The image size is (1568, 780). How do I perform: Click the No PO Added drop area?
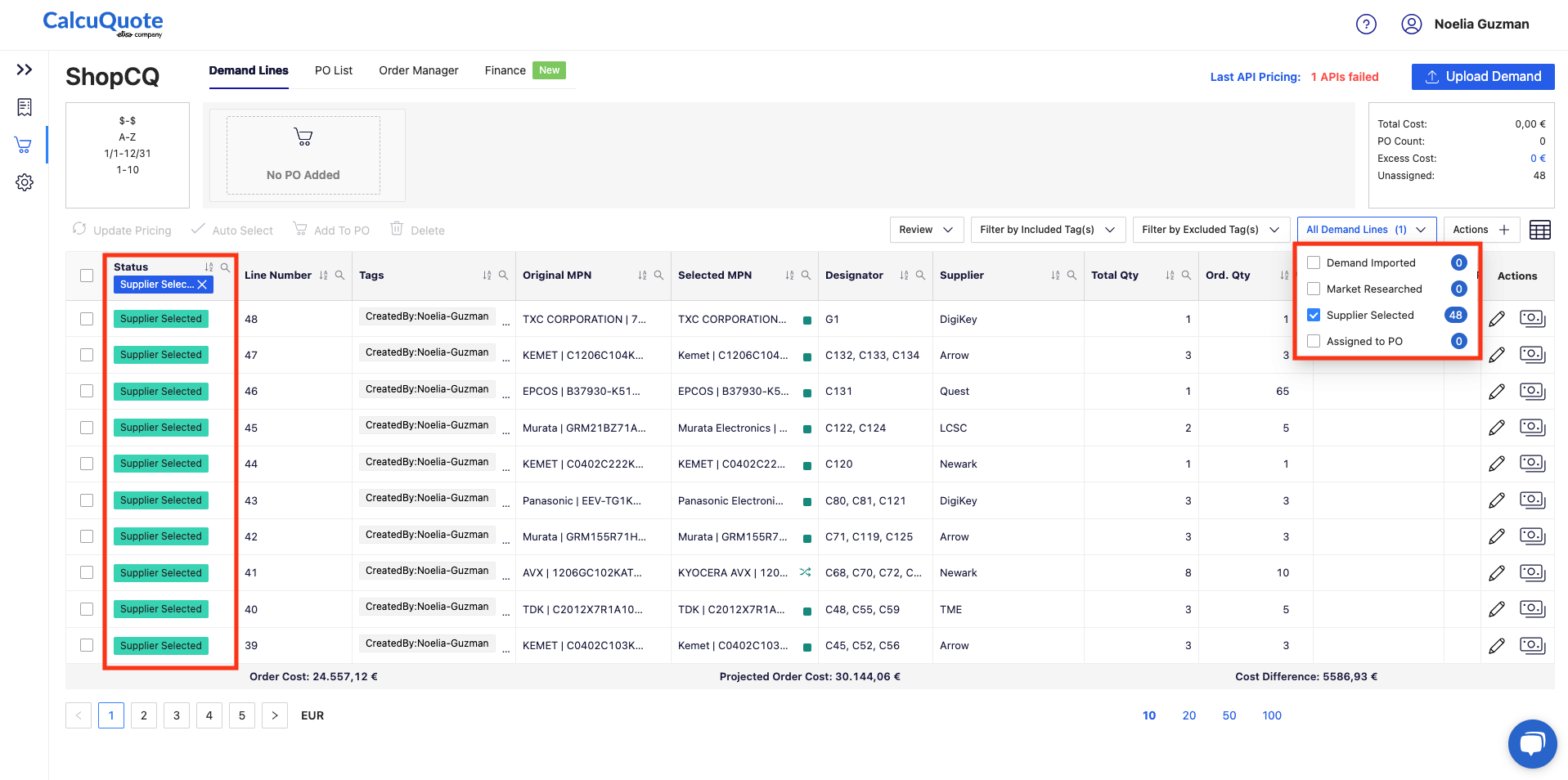coord(303,155)
